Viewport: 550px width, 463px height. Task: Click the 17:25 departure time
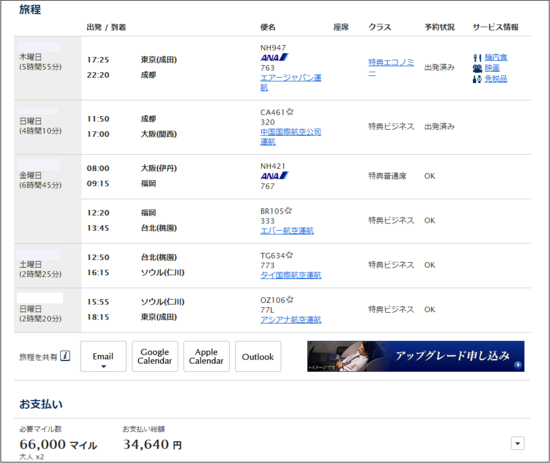click(98, 60)
